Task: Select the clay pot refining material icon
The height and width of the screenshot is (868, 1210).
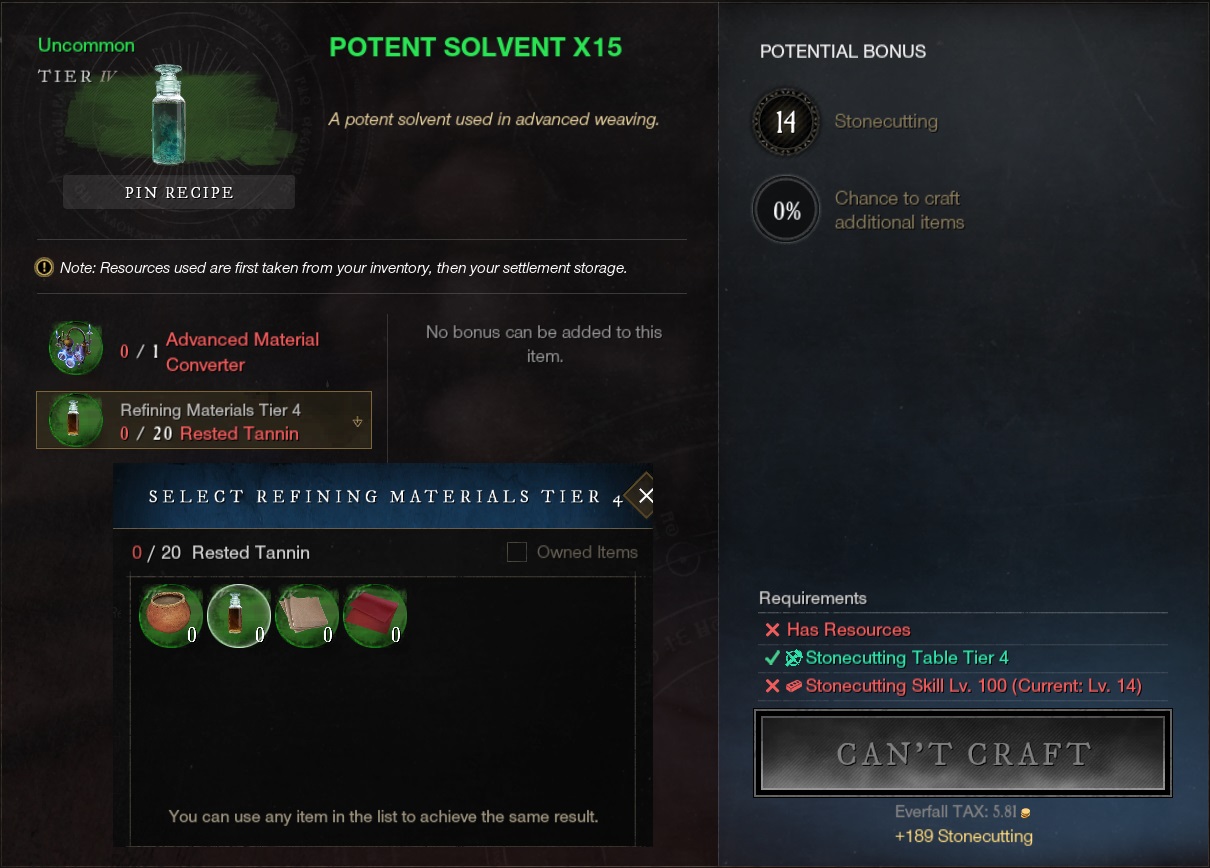Action: [x=170, y=616]
